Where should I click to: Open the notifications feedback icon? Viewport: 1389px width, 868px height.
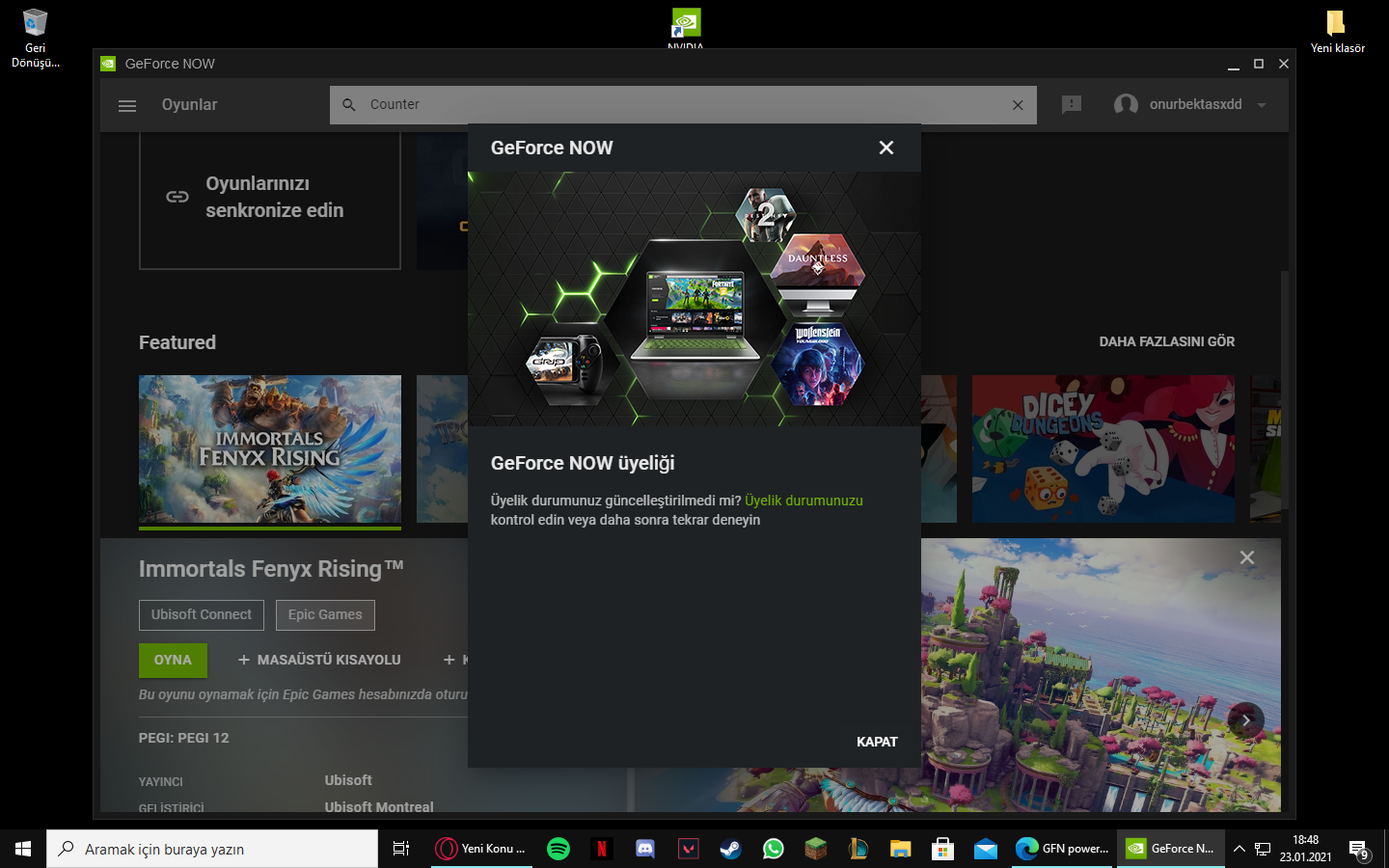pyautogui.click(x=1072, y=104)
